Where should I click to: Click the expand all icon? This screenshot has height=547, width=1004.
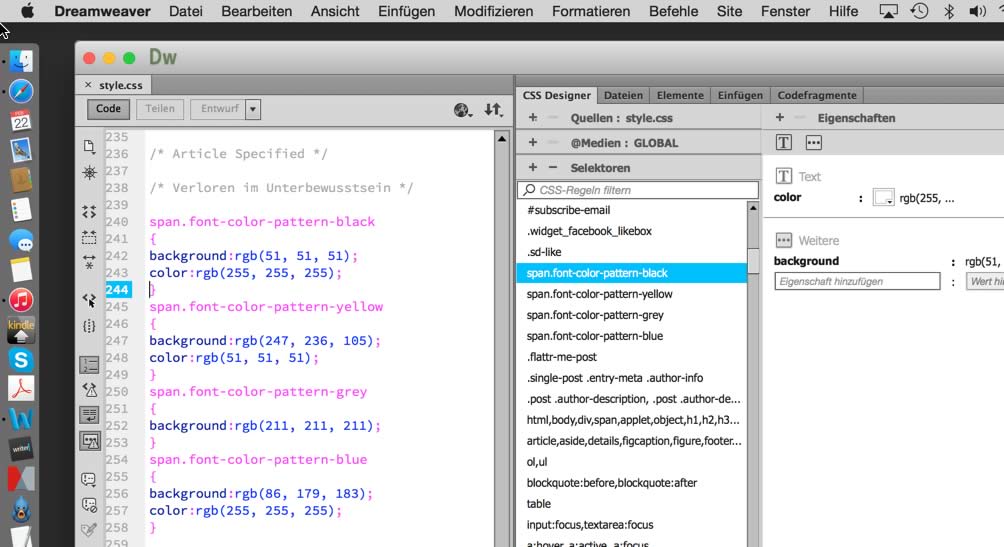point(90,261)
